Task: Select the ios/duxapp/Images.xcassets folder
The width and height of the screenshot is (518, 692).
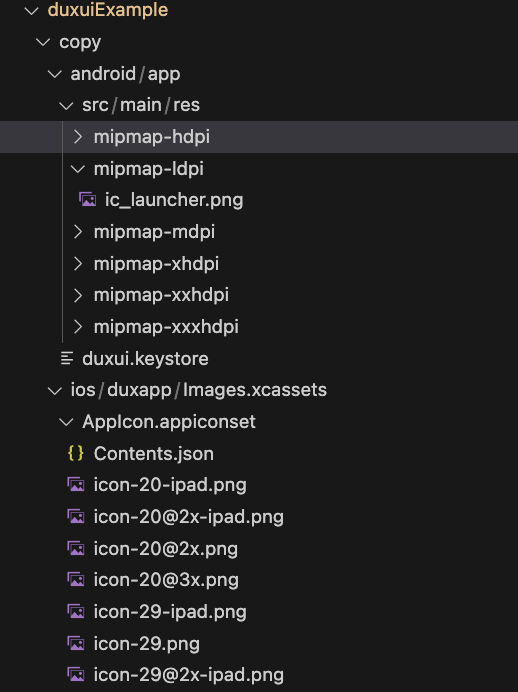Action: click(259, 390)
